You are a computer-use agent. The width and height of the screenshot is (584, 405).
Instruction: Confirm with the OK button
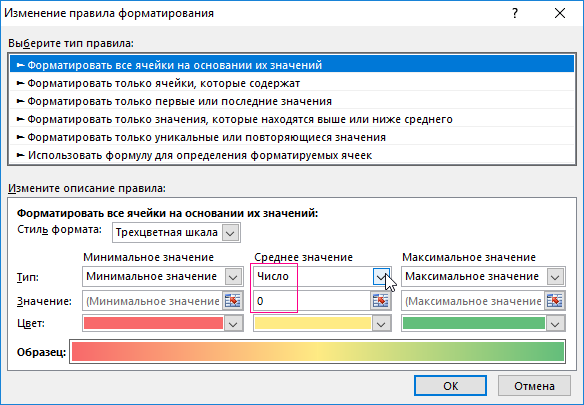click(450, 386)
